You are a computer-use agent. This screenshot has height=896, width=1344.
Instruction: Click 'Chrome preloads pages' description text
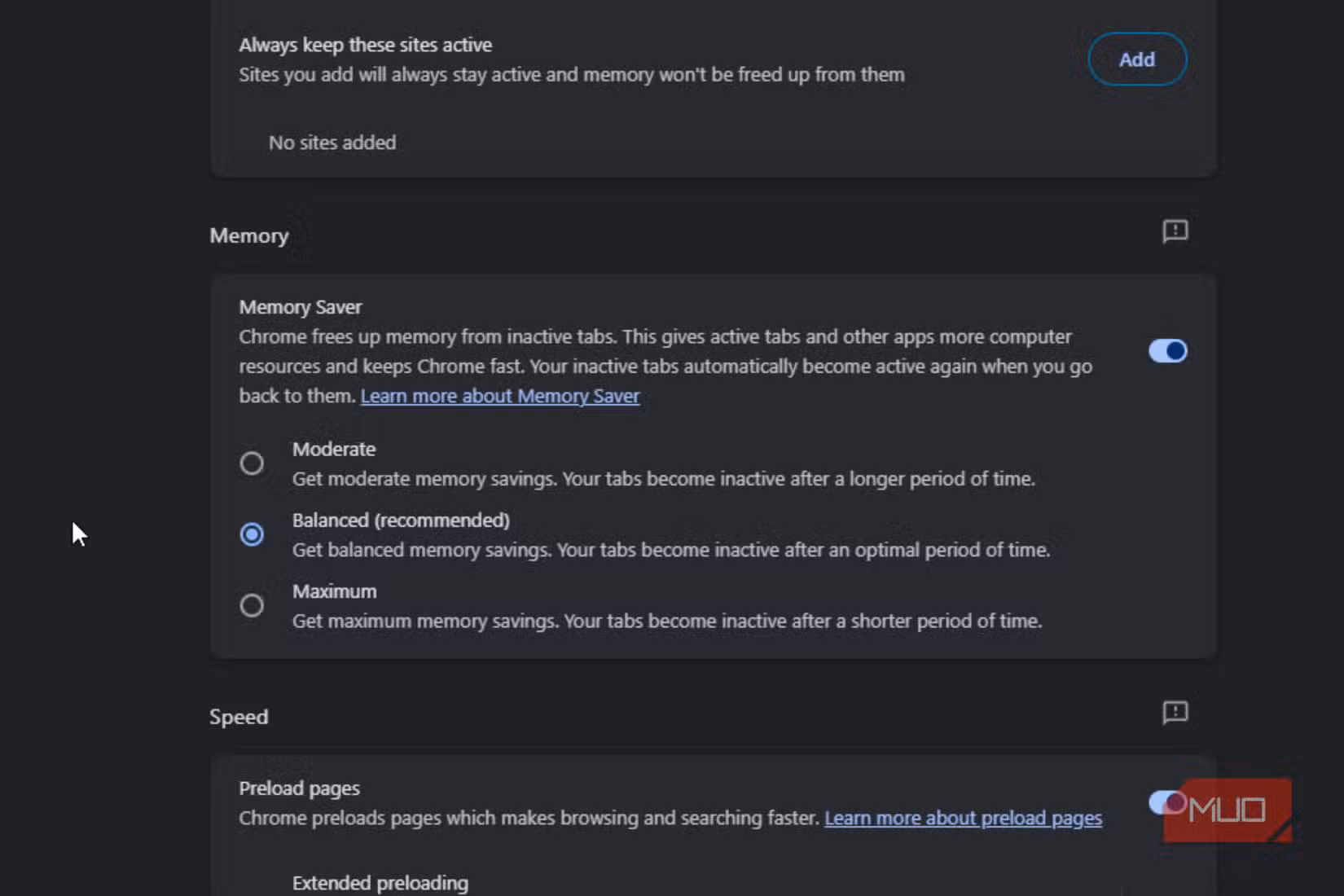(529, 818)
